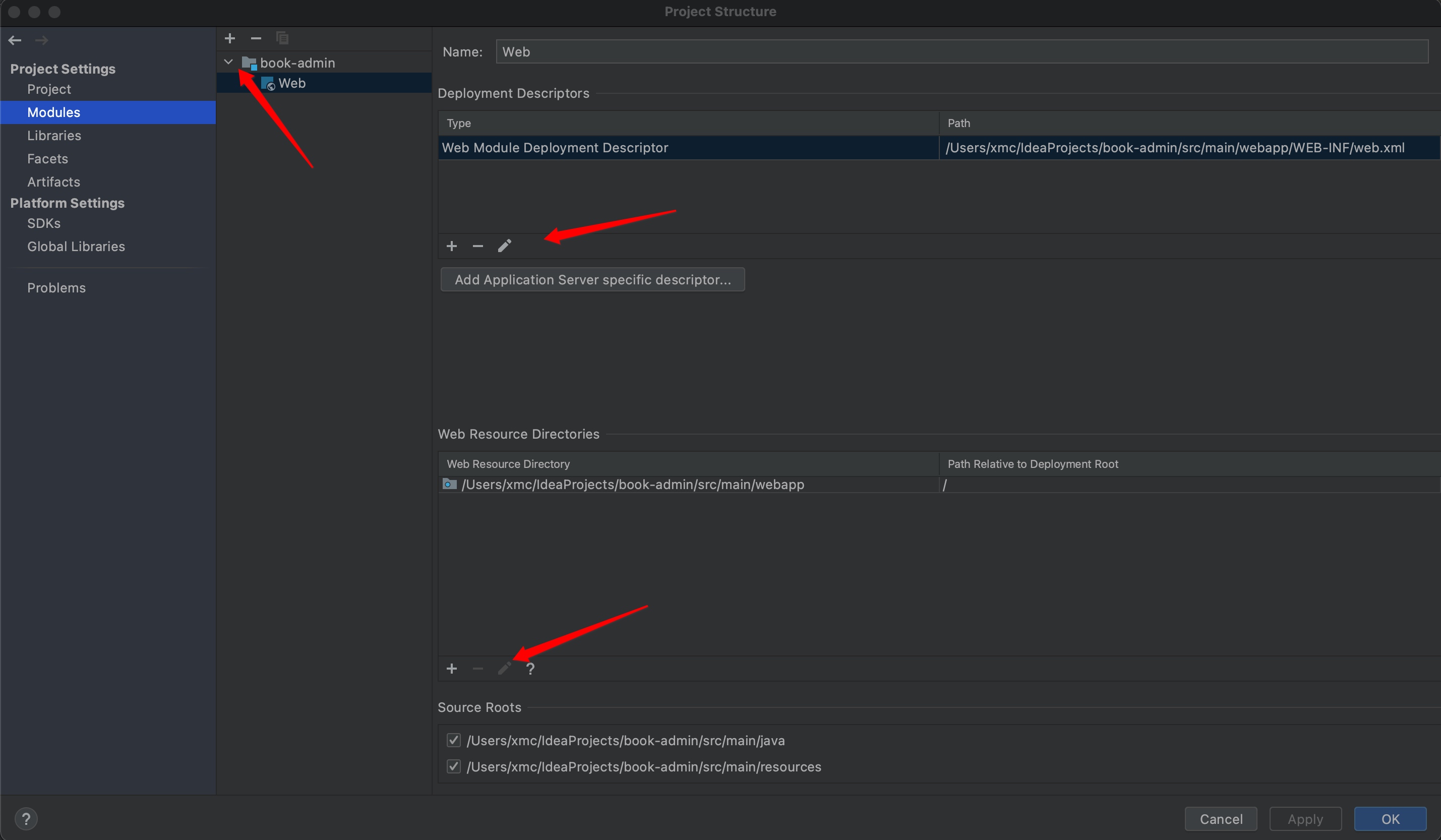This screenshot has height=840, width=1441.
Task: Click the Name input field
Action: (960, 52)
